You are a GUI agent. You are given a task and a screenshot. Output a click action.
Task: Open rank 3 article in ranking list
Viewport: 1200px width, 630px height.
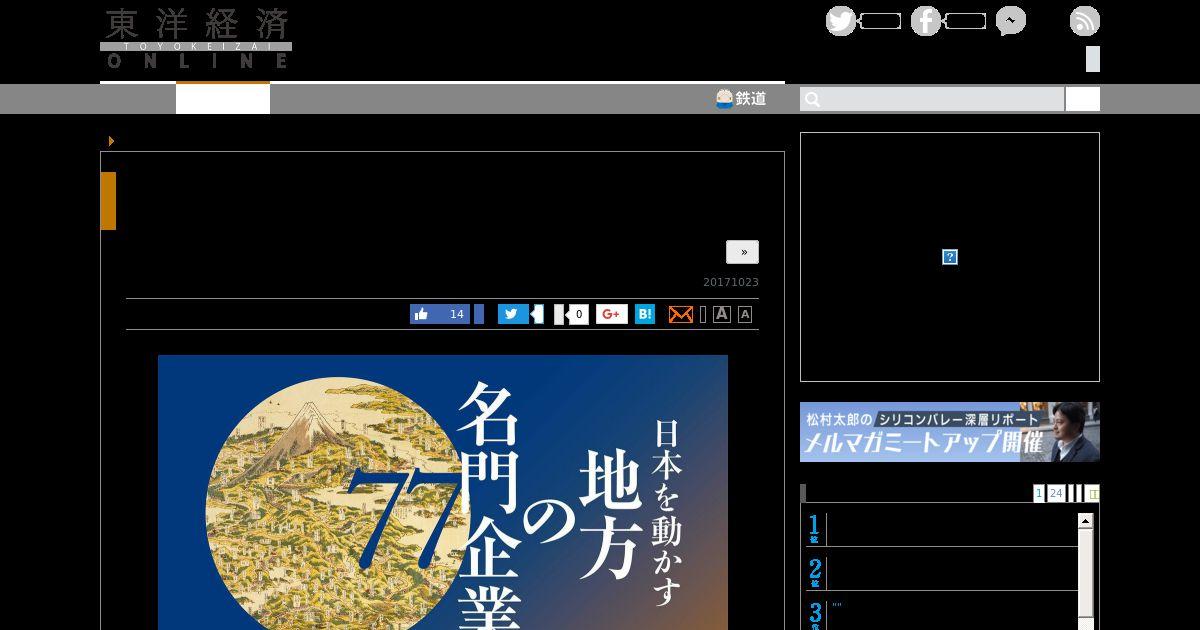point(942,613)
